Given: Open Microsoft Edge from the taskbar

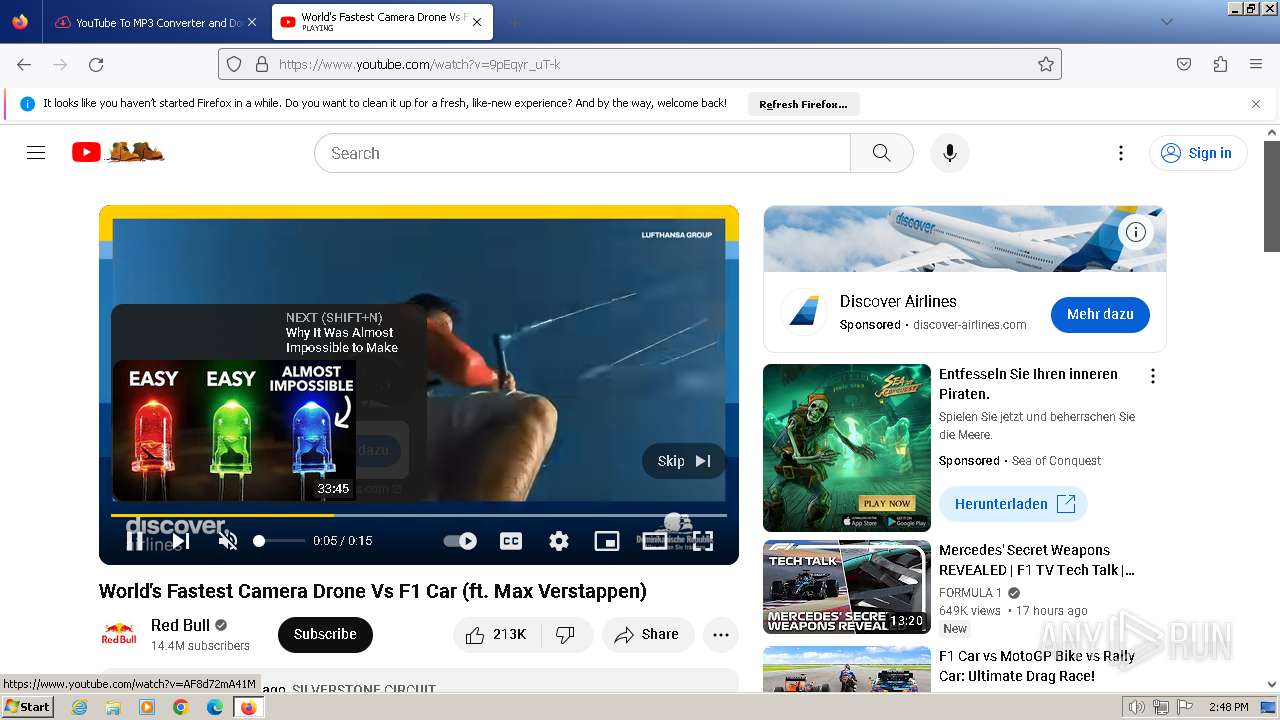Looking at the screenshot, I should pos(214,707).
